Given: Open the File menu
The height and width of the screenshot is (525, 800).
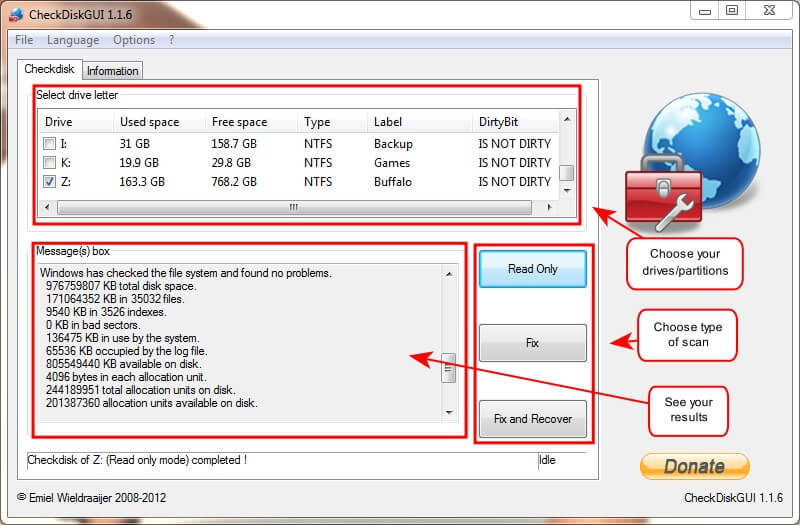Looking at the screenshot, I should [x=24, y=40].
